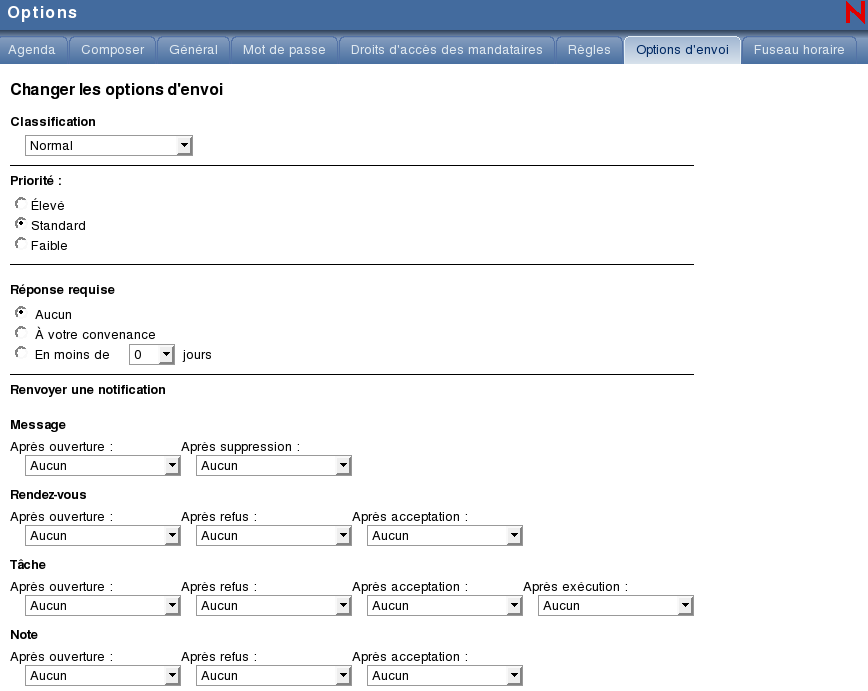Open Note Après refus dropdown
The height and width of the screenshot is (691, 868).
(273, 675)
